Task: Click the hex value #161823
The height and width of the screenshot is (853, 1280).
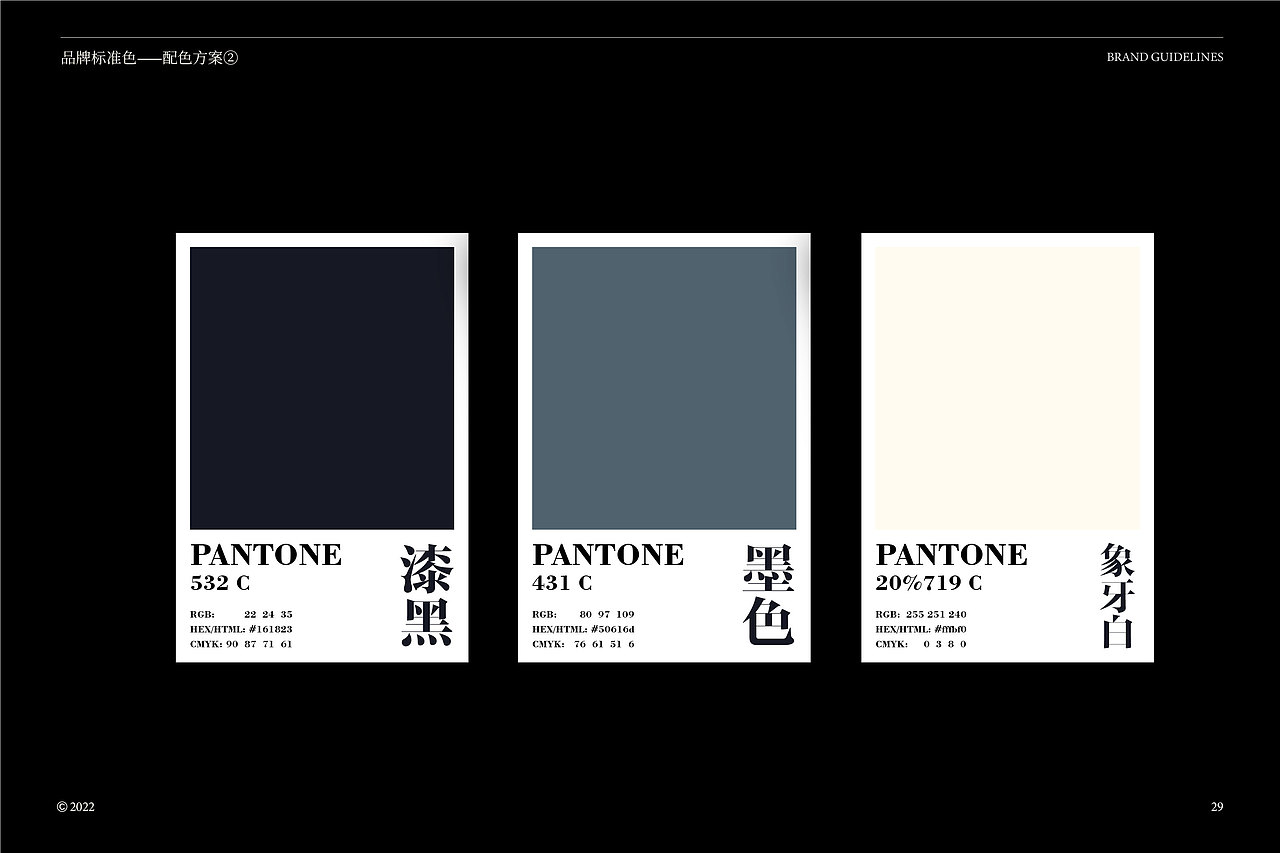Action: click(x=270, y=629)
